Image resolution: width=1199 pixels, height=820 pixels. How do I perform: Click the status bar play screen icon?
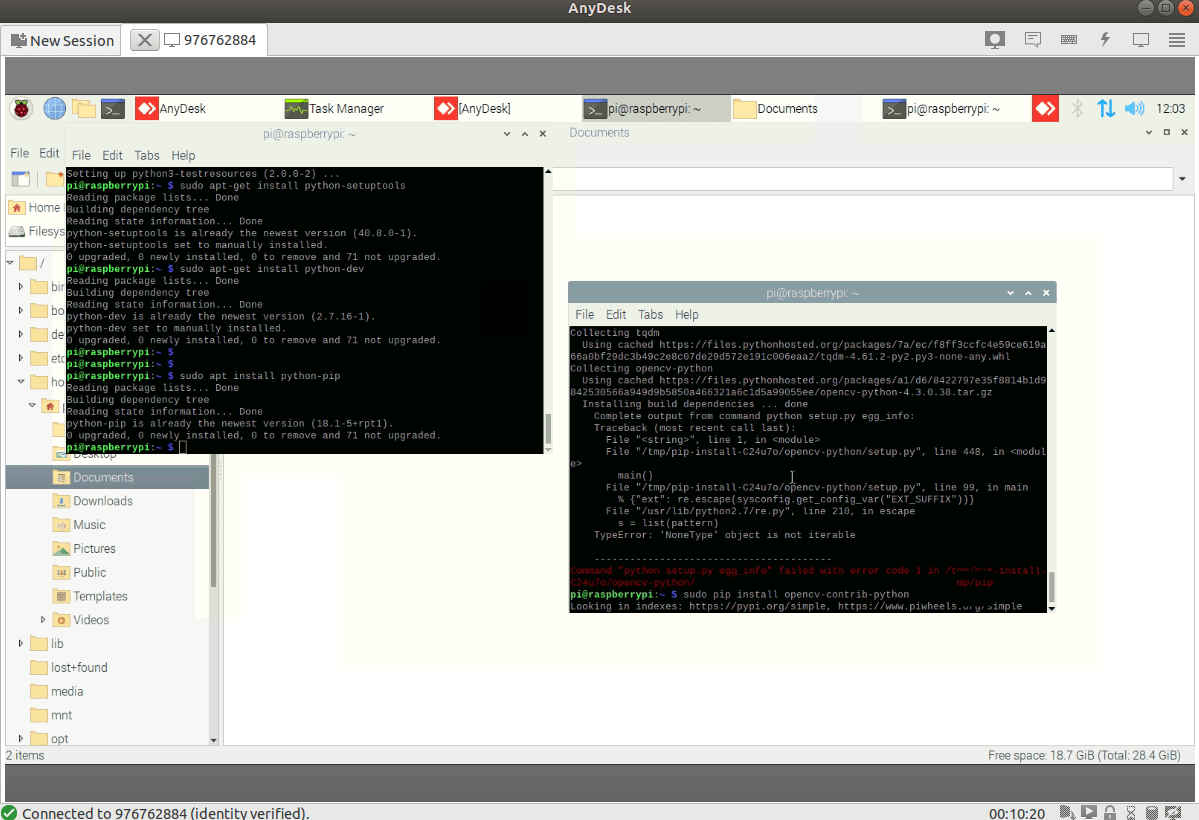(1089, 813)
